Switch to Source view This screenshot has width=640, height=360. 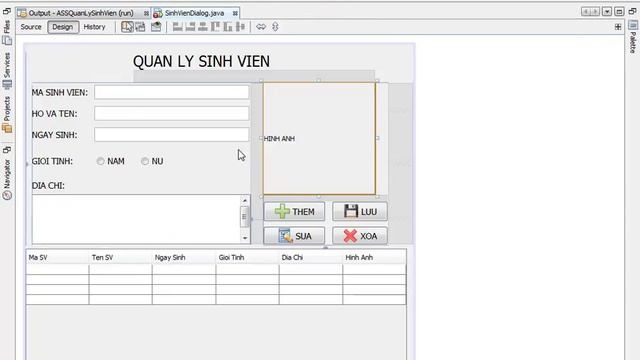point(31,27)
